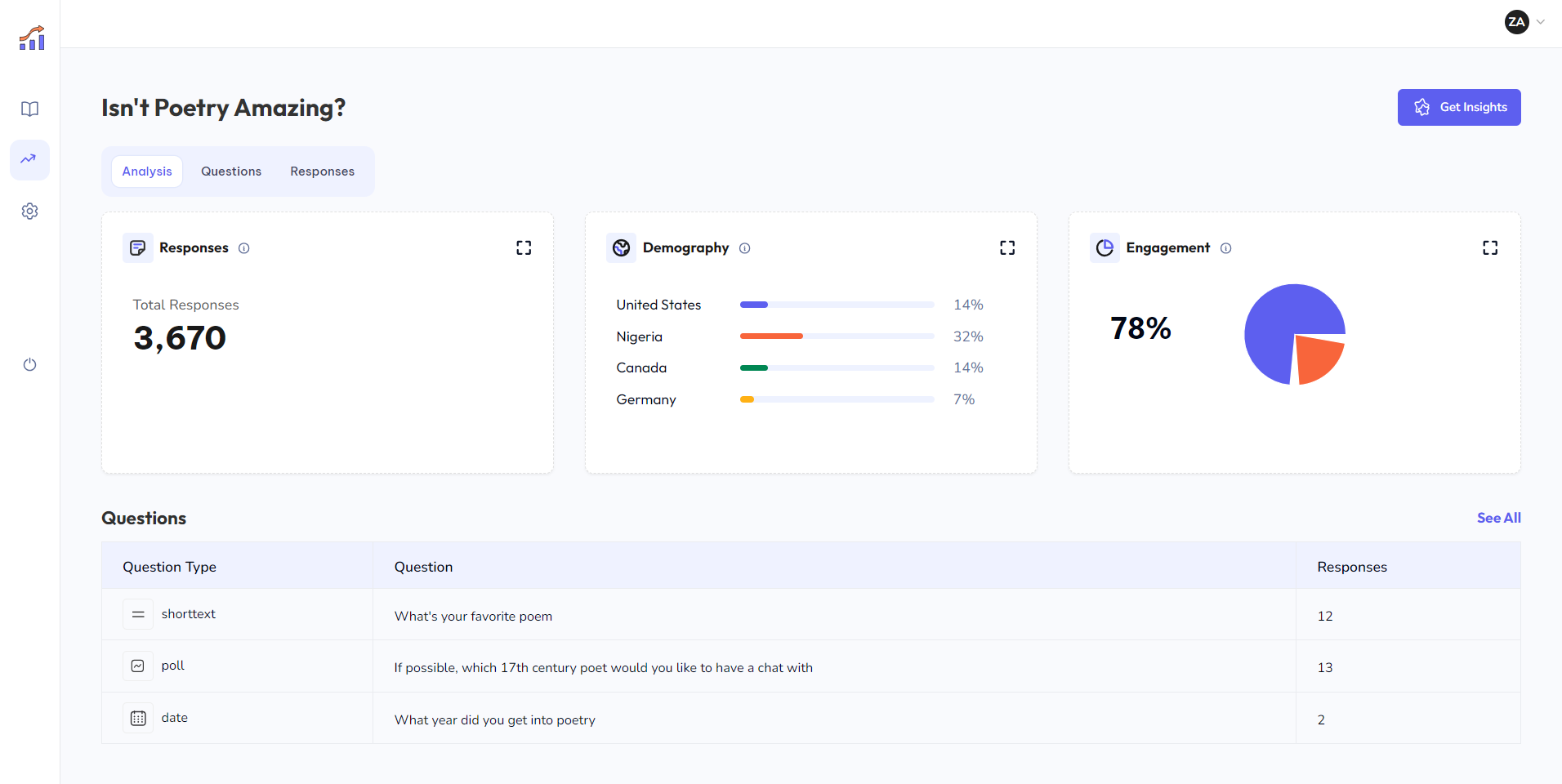Open the book icon in sidebar
The width and height of the screenshot is (1562, 784).
pyautogui.click(x=29, y=109)
